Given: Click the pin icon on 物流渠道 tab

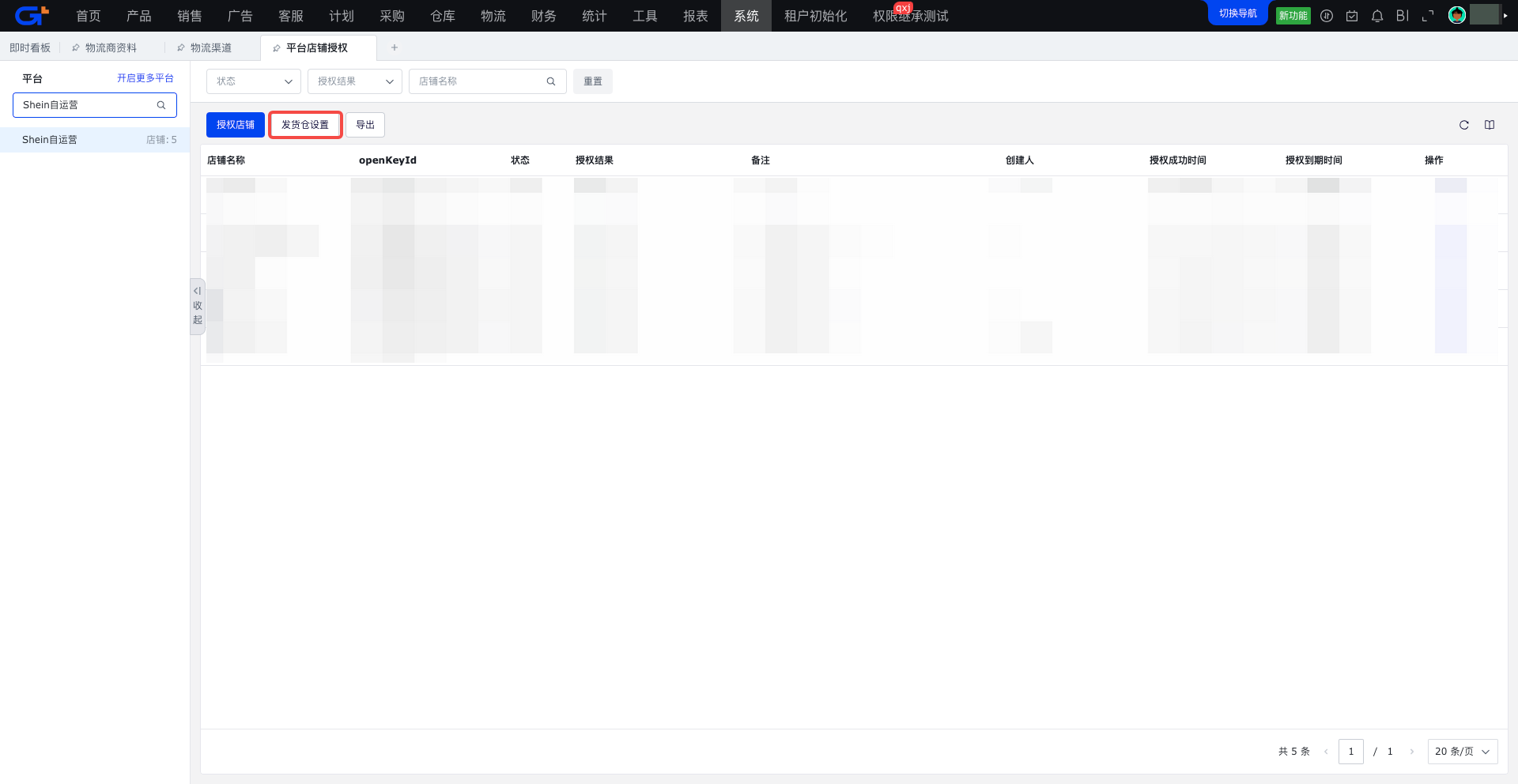Looking at the screenshot, I should pos(181,48).
